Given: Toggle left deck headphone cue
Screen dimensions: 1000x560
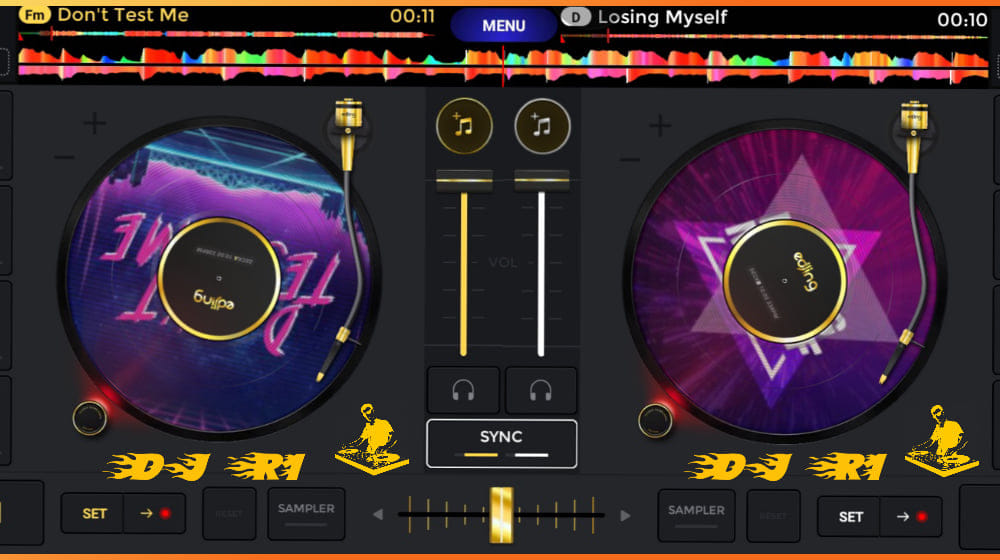Looking at the screenshot, I should click(464, 390).
